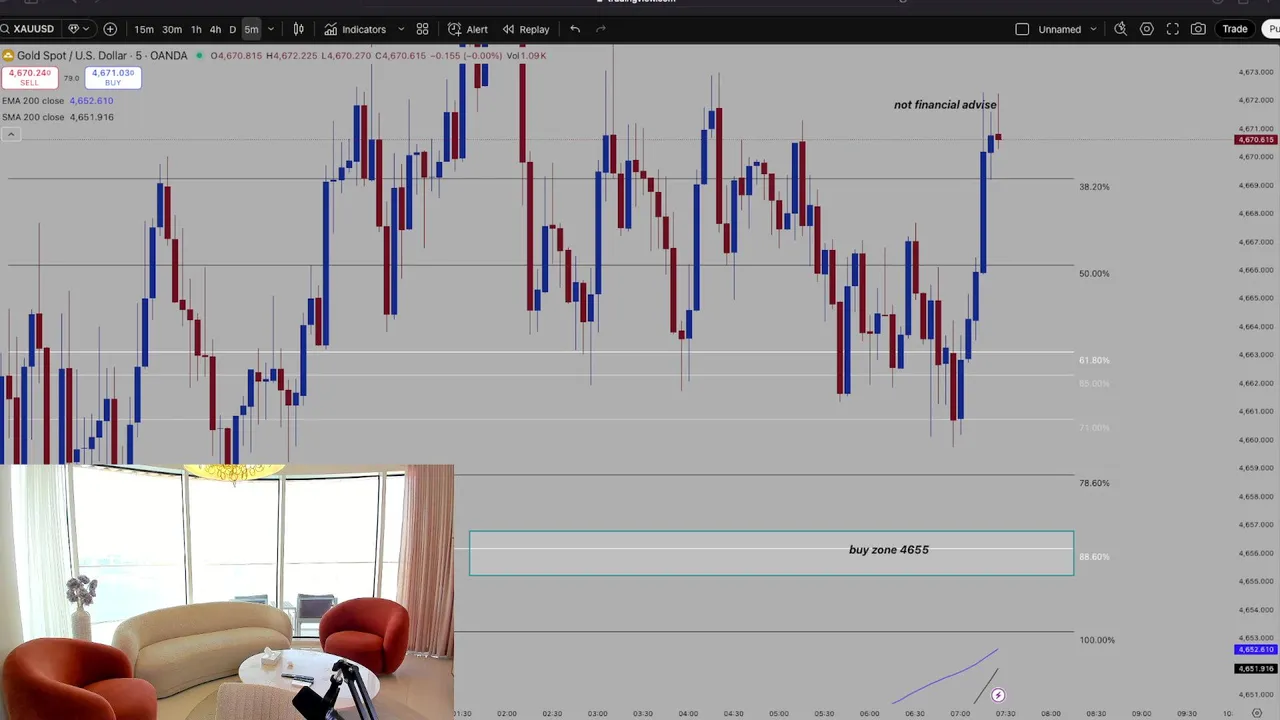Click the red 4,670.615 current price label
1280x720 pixels.
tap(1256, 140)
